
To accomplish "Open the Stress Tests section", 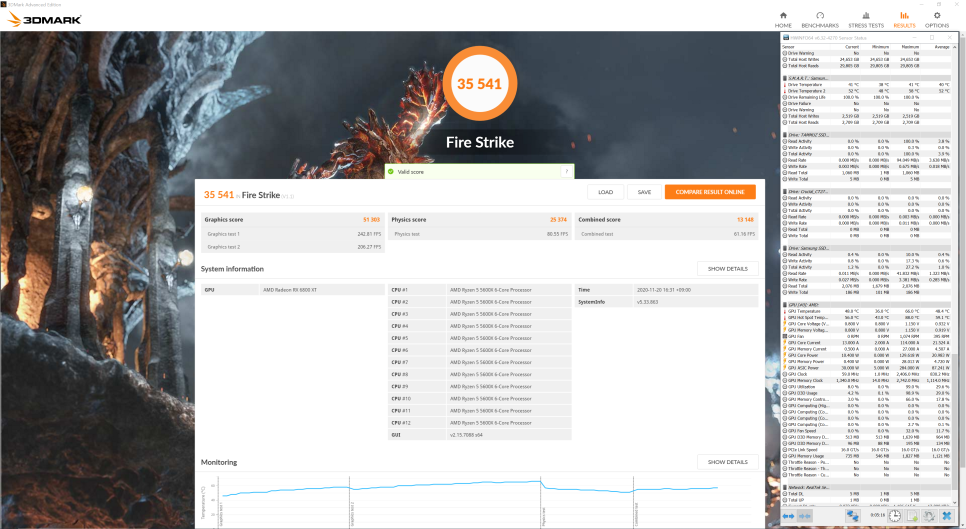I will click(866, 20).
